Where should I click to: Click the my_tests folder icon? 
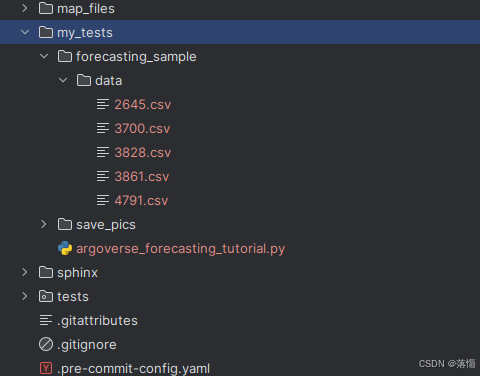pyautogui.click(x=46, y=32)
